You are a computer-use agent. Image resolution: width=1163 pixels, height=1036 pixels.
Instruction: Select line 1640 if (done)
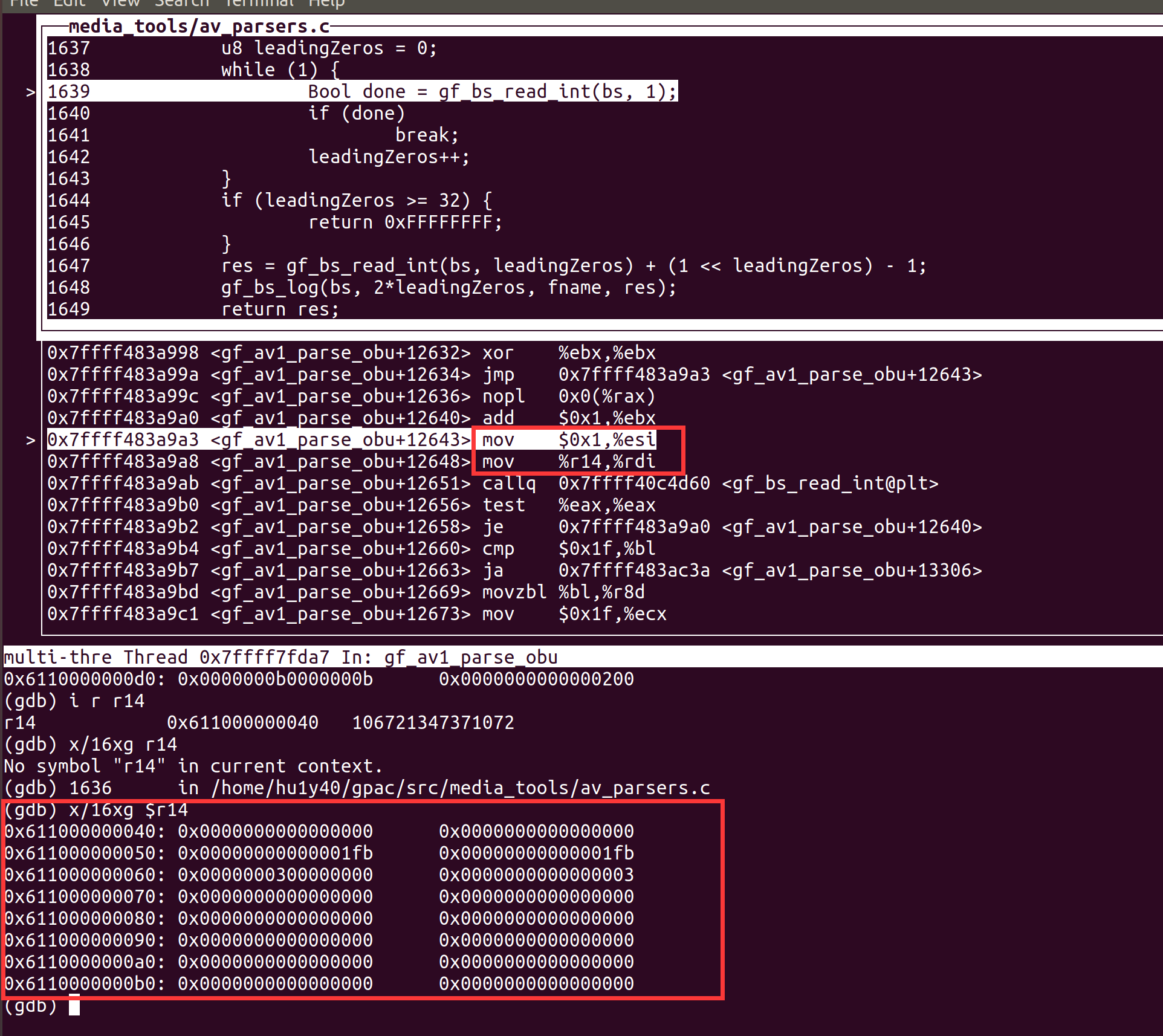(226, 113)
